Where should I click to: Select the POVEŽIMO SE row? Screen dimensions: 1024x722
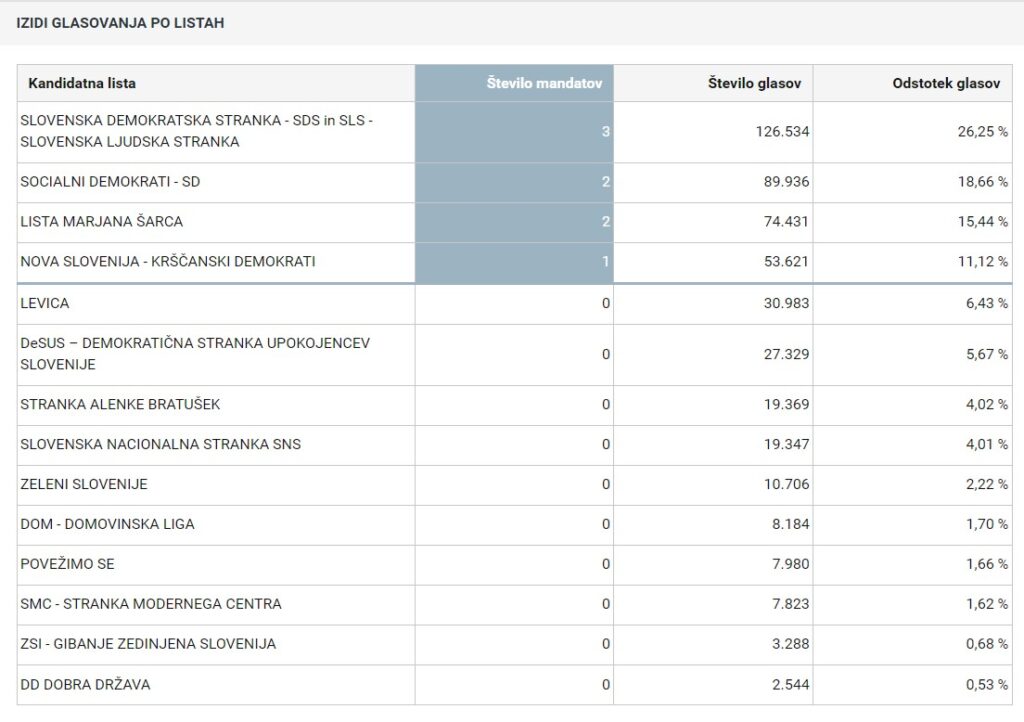(x=68, y=564)
